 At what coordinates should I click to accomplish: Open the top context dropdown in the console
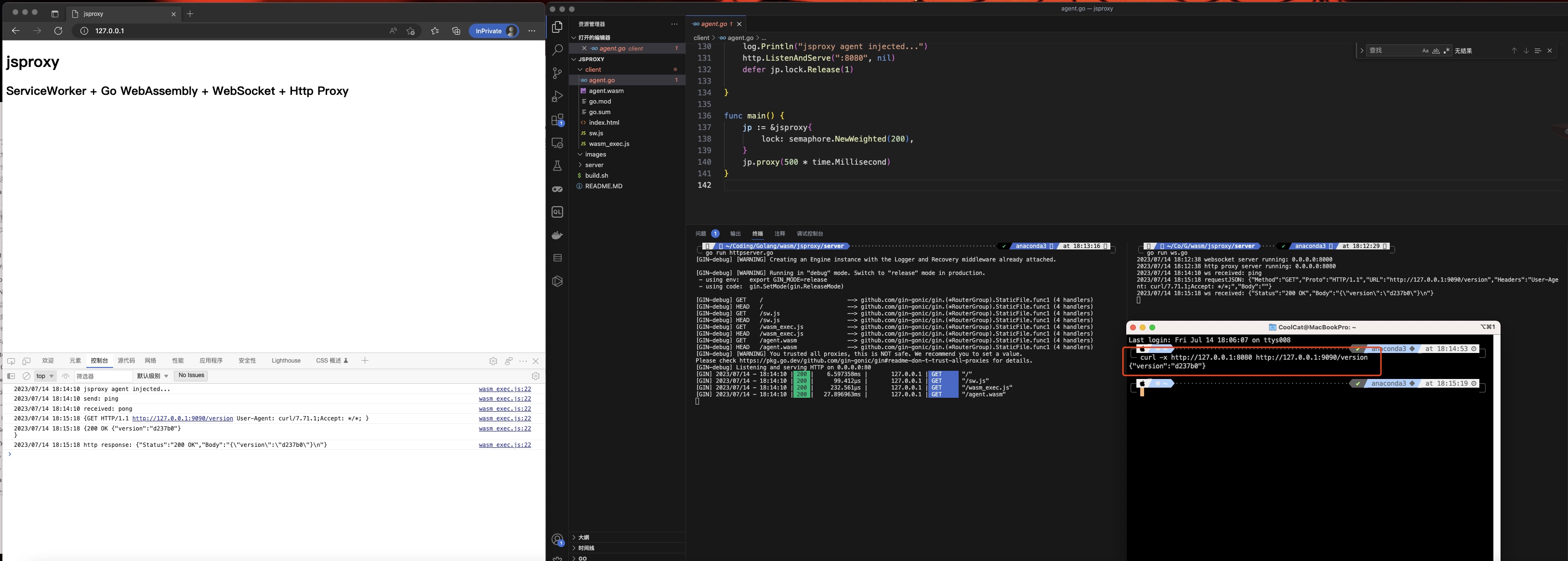coord(45,376)
